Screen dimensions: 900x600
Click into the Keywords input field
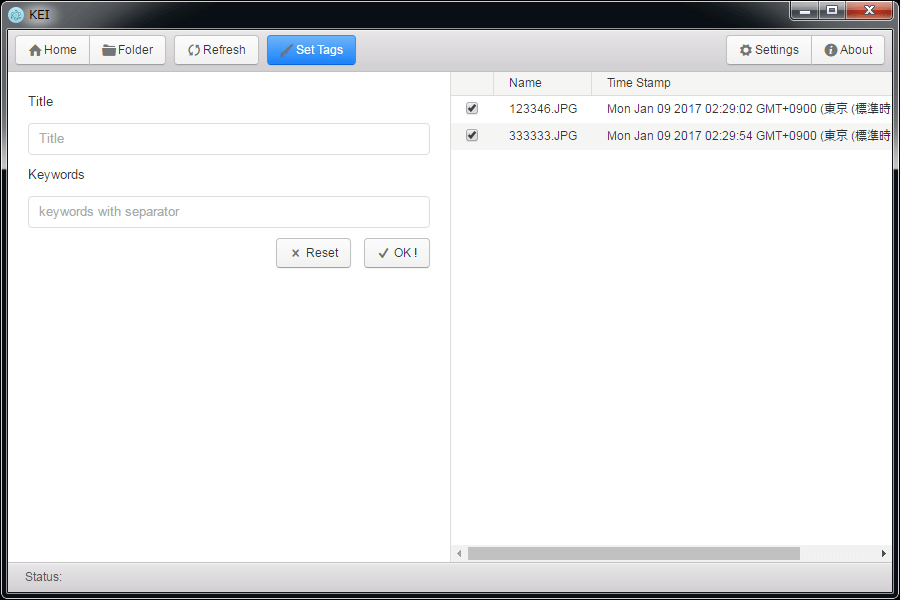click(229, 212)
